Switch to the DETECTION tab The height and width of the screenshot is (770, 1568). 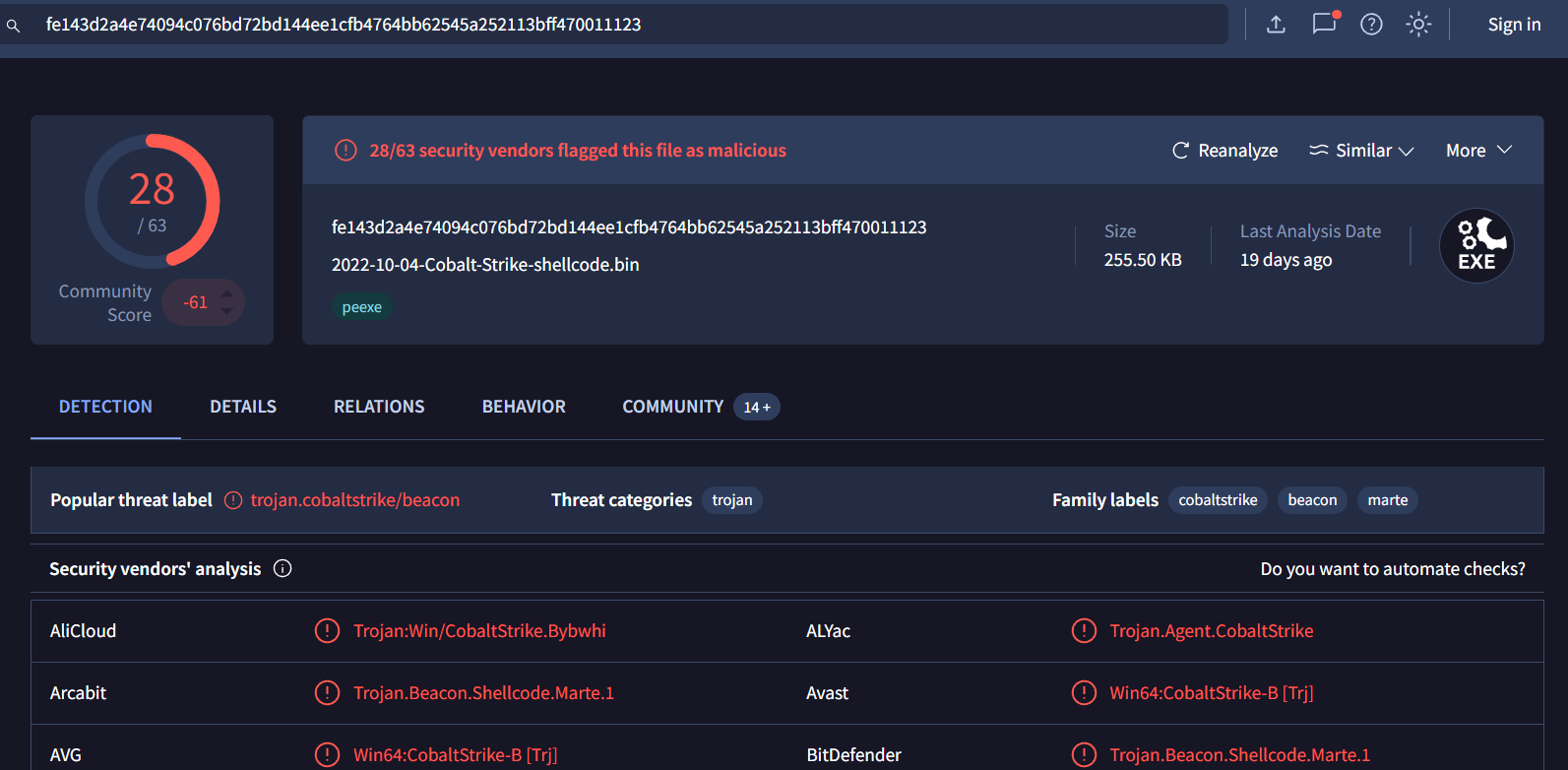click(105, 407)
